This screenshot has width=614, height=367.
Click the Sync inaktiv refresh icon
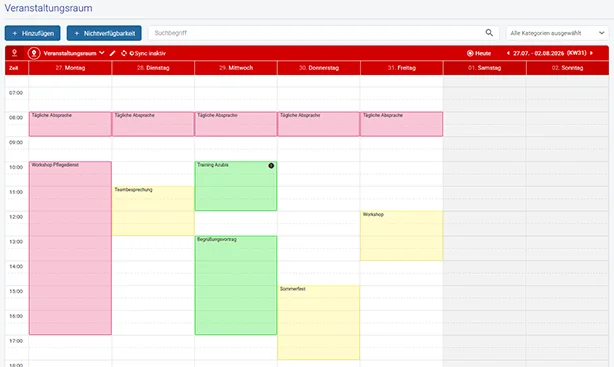124,53
